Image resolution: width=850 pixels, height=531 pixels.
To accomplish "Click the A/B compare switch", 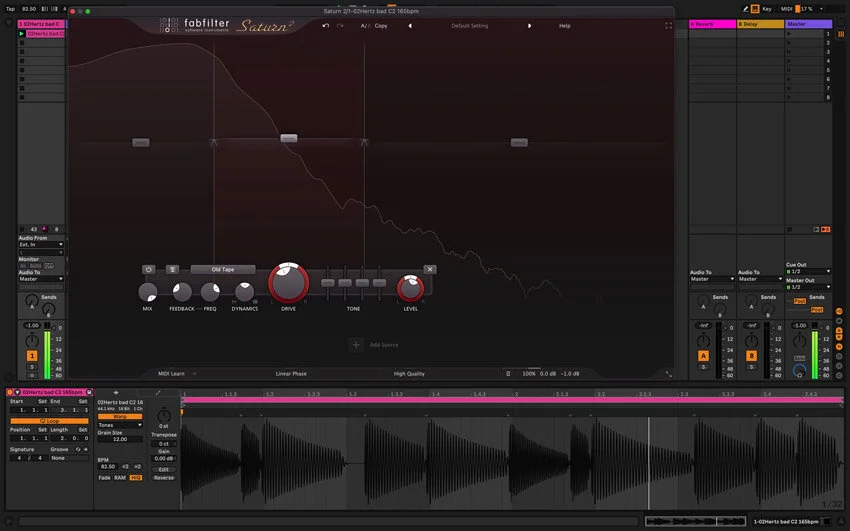I will [x=364, y=25].
